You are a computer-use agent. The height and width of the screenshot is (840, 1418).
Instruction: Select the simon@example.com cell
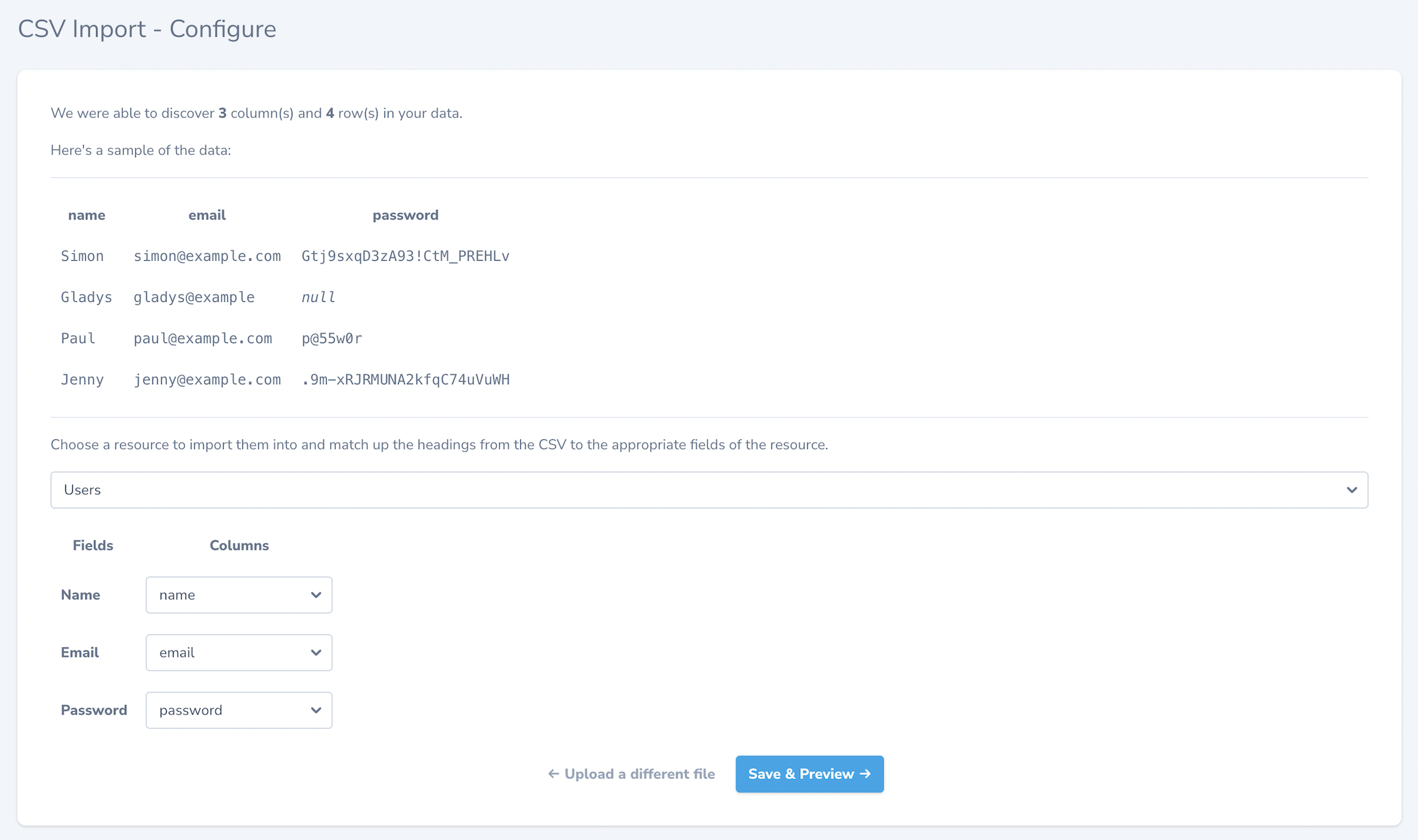(x=207, y=256)
